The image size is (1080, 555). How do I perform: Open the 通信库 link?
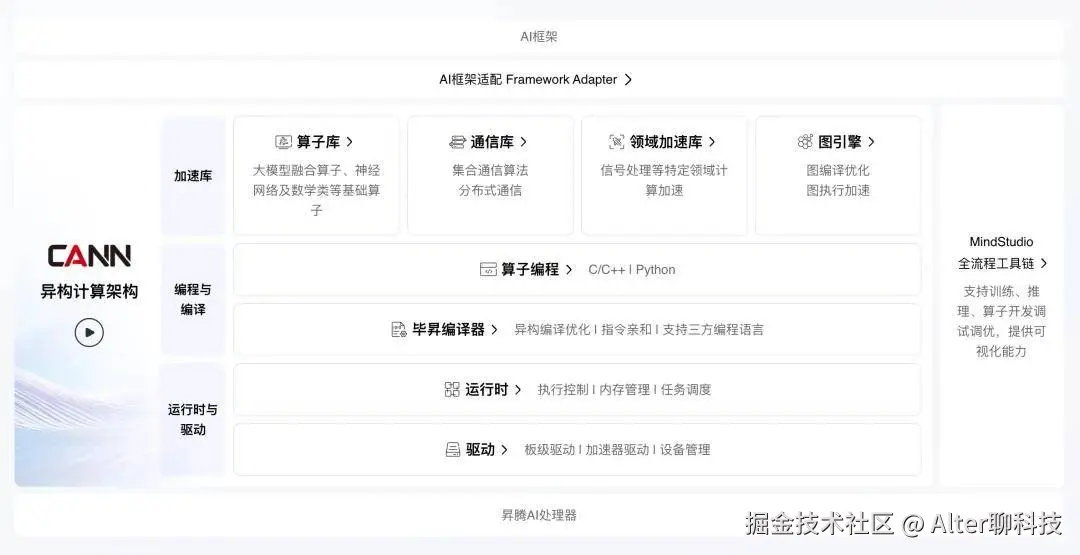click(x=492, y=142)
